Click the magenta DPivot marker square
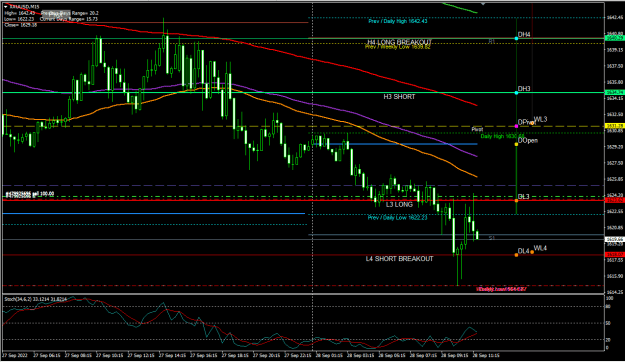 [517, 126]
